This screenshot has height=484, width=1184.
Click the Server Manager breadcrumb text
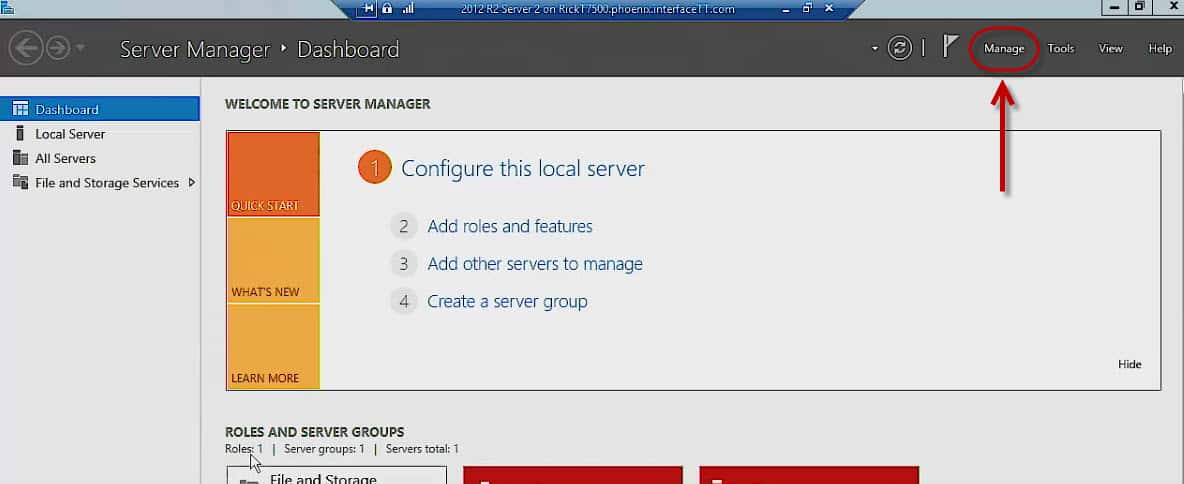pyautogui.click(x=195, y=49)
